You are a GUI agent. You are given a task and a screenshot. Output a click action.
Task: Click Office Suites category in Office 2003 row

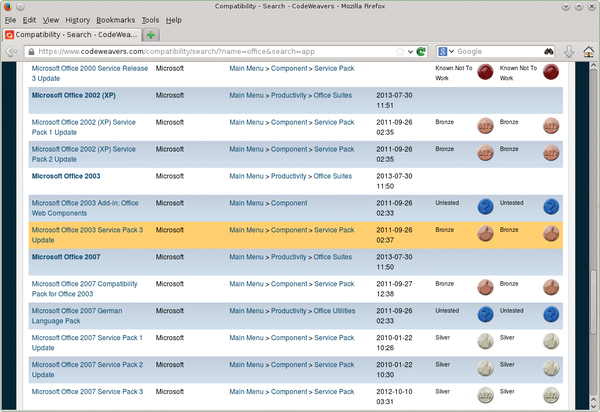pyautogui.click(x=333, y=176)
